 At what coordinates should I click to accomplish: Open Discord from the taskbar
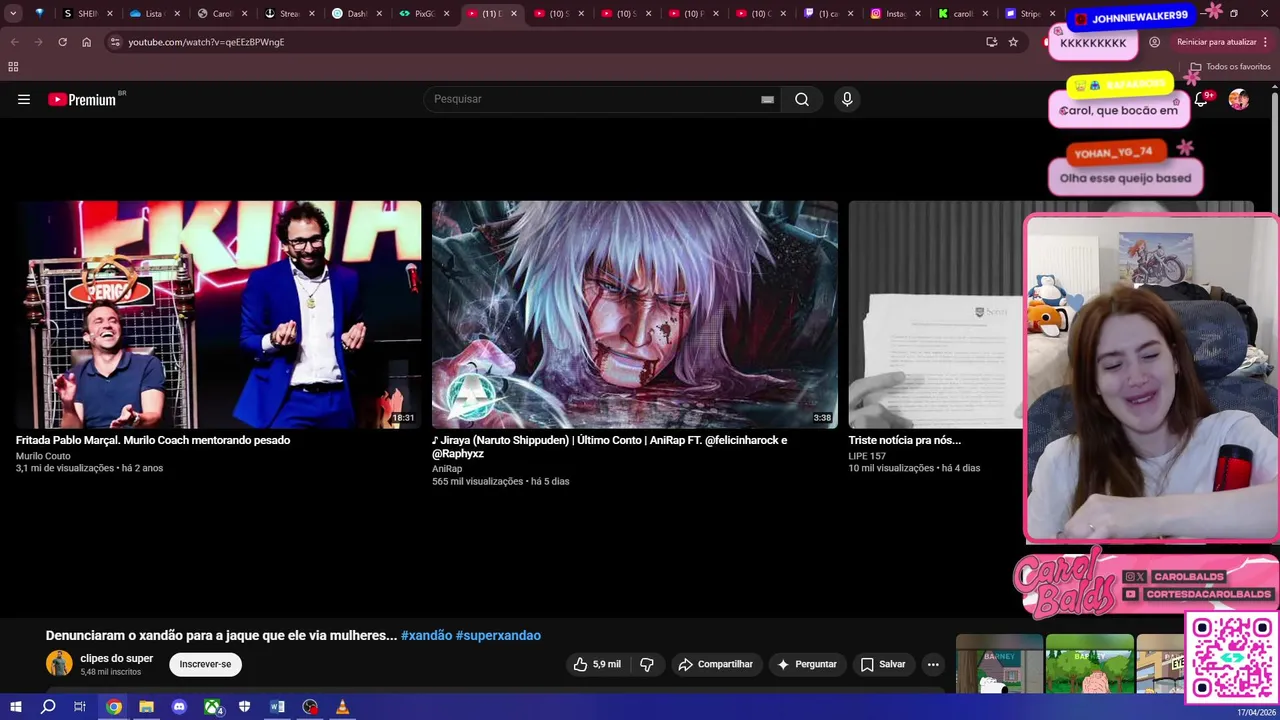pos(179,707)
